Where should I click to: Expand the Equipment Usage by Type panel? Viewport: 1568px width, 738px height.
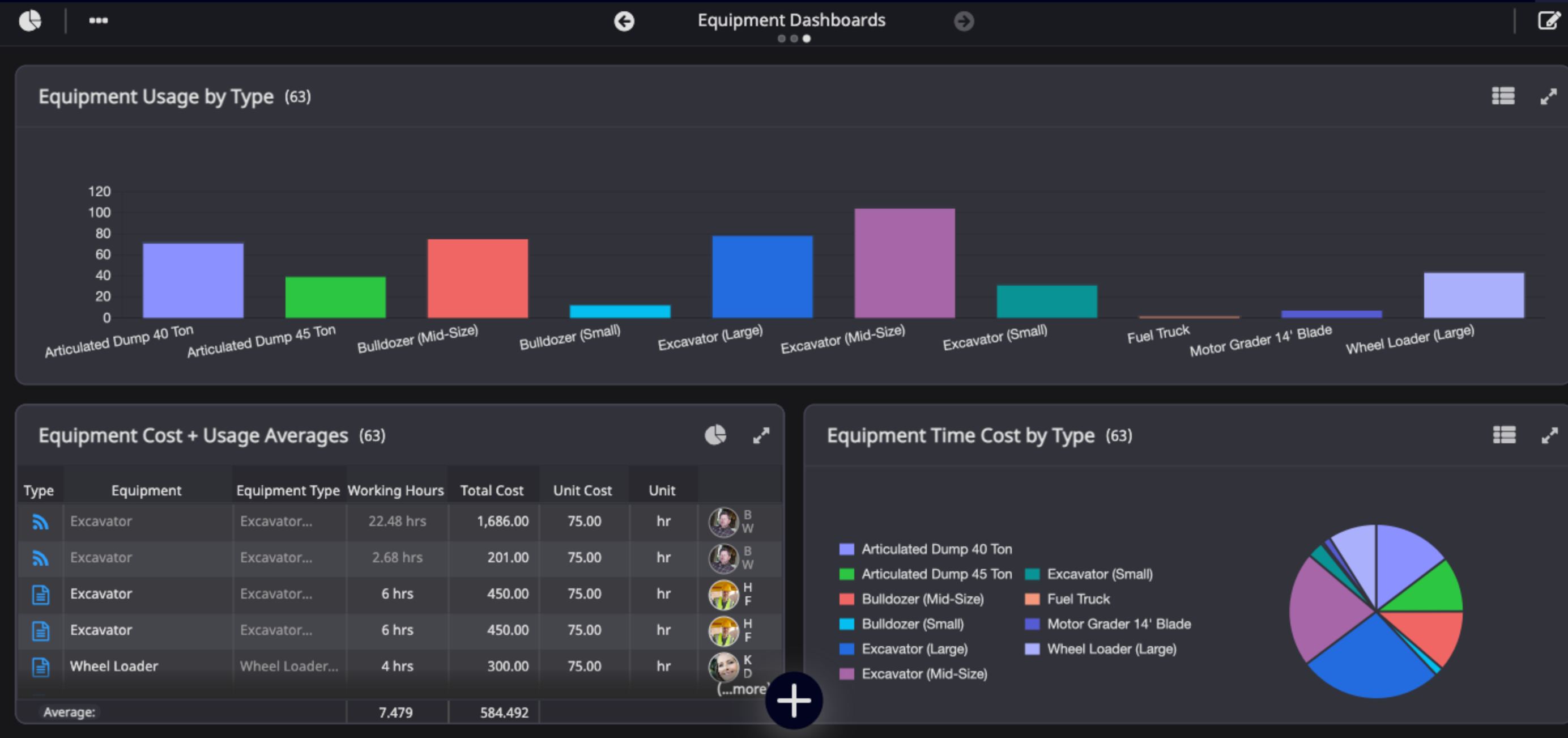click(x=1549, y=96)
